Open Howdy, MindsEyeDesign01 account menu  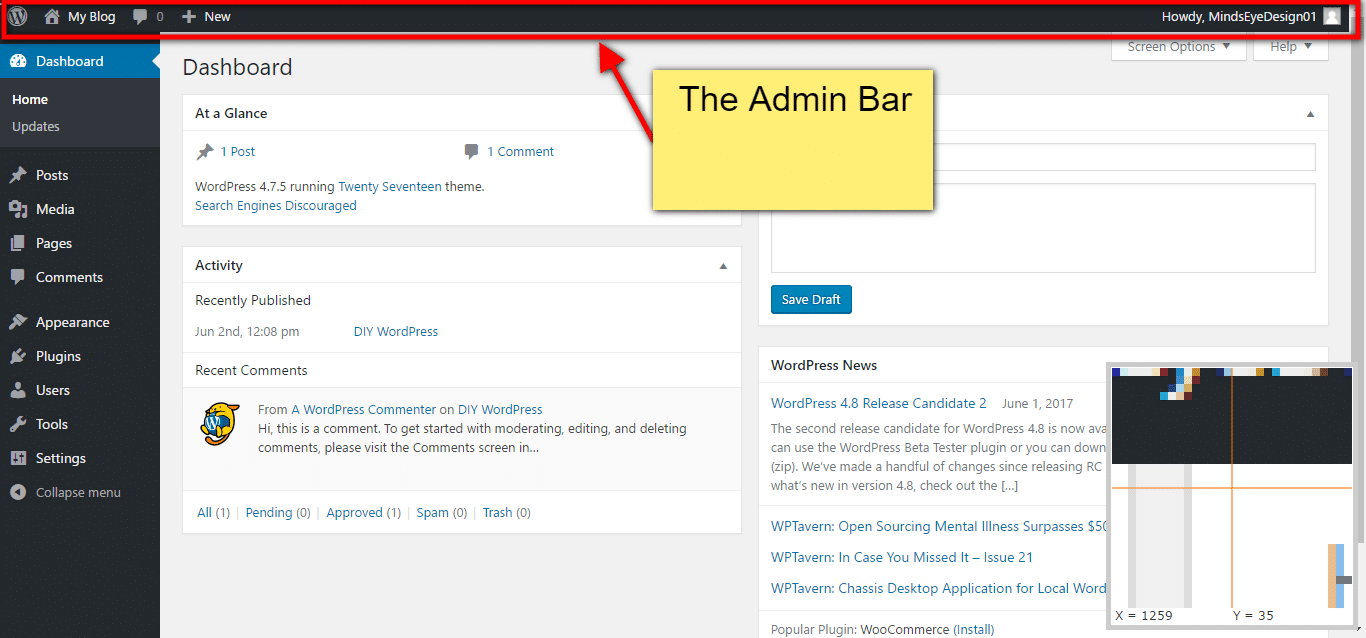pyautogui.click(x=1251, y=16)
